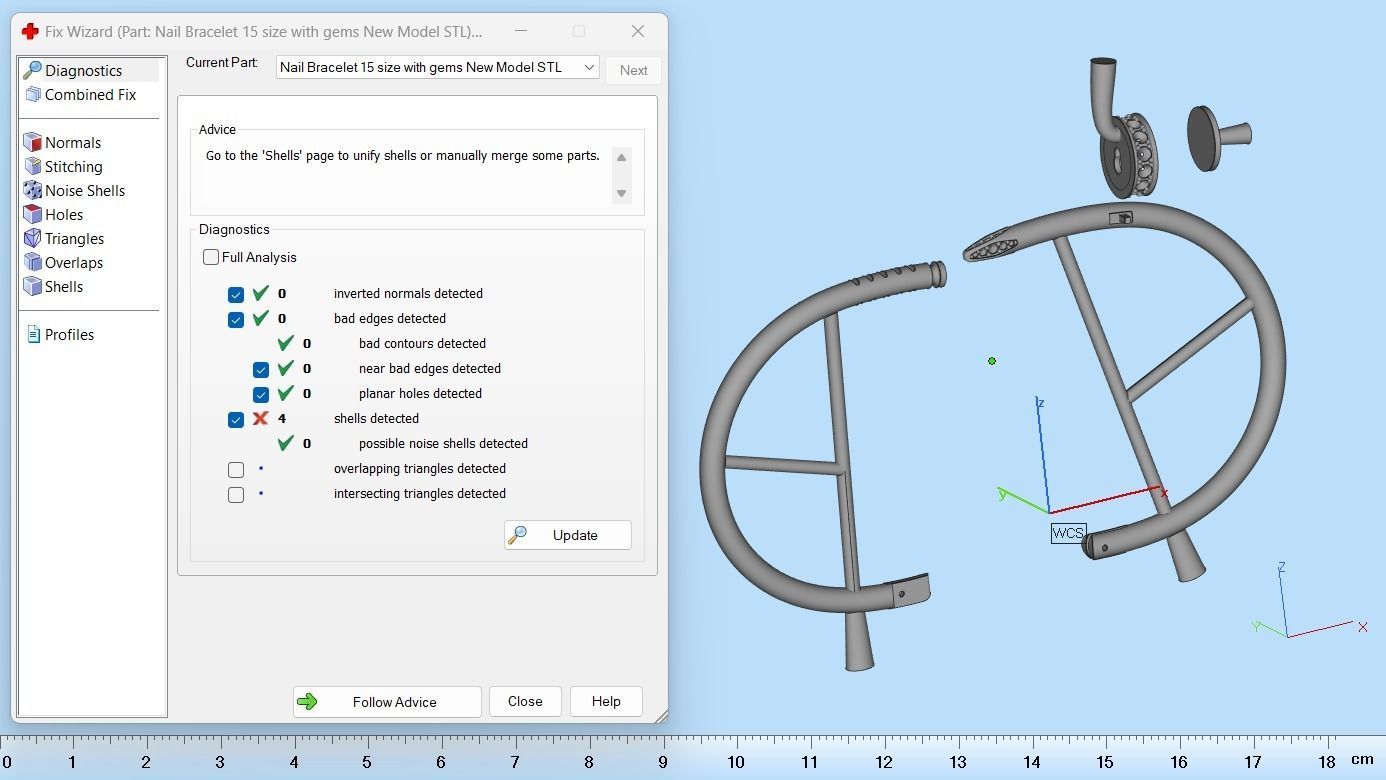This screenshot has width=1386, height=780.
Task: Close the Fix Wizard window
Action: coord(638,31)
